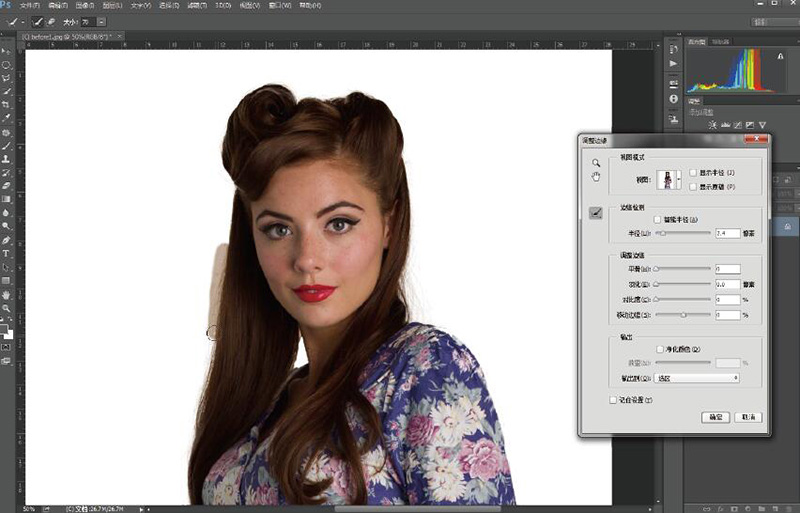This screenshot has width=800, height=513.
Task: Select the Crop tool in left toolbar
Action: (x=6, y=104)
